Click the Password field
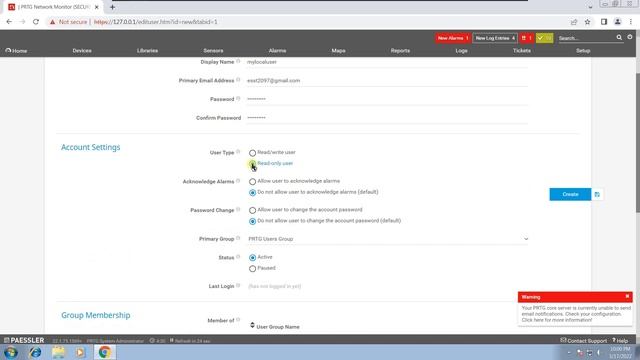640x360 pixels. 387,99
